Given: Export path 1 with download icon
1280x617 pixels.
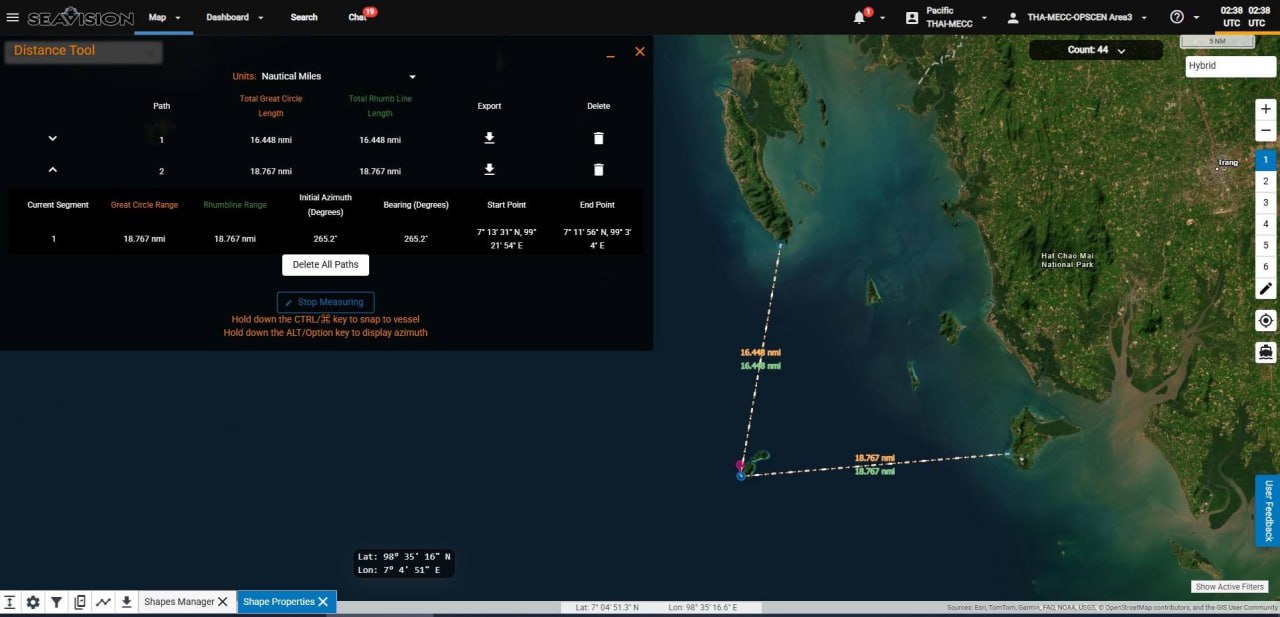Looking at the screenshot, I should (x=489, y=138).
